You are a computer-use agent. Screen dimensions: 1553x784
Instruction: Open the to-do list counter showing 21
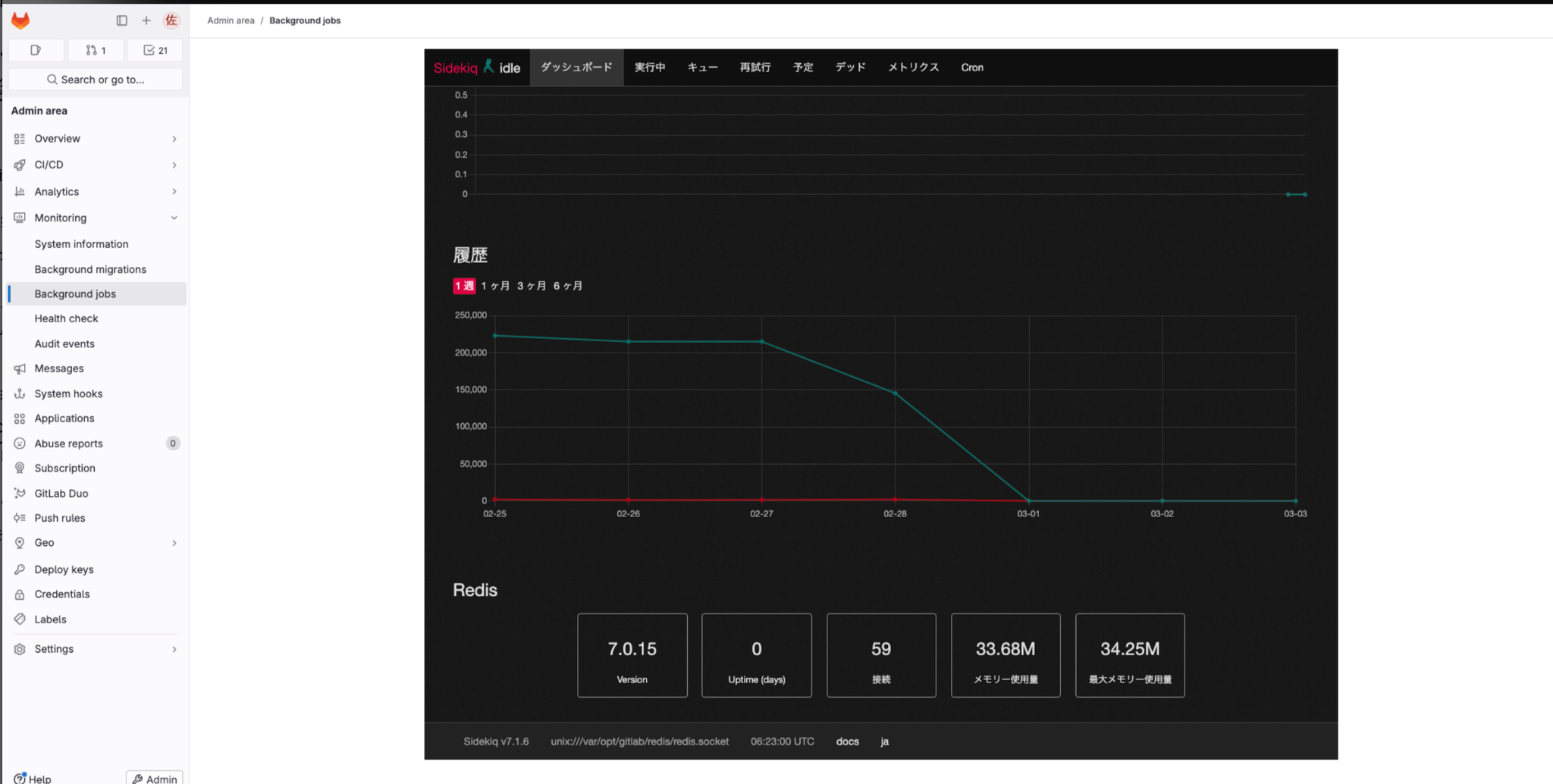tap(155, 50)
